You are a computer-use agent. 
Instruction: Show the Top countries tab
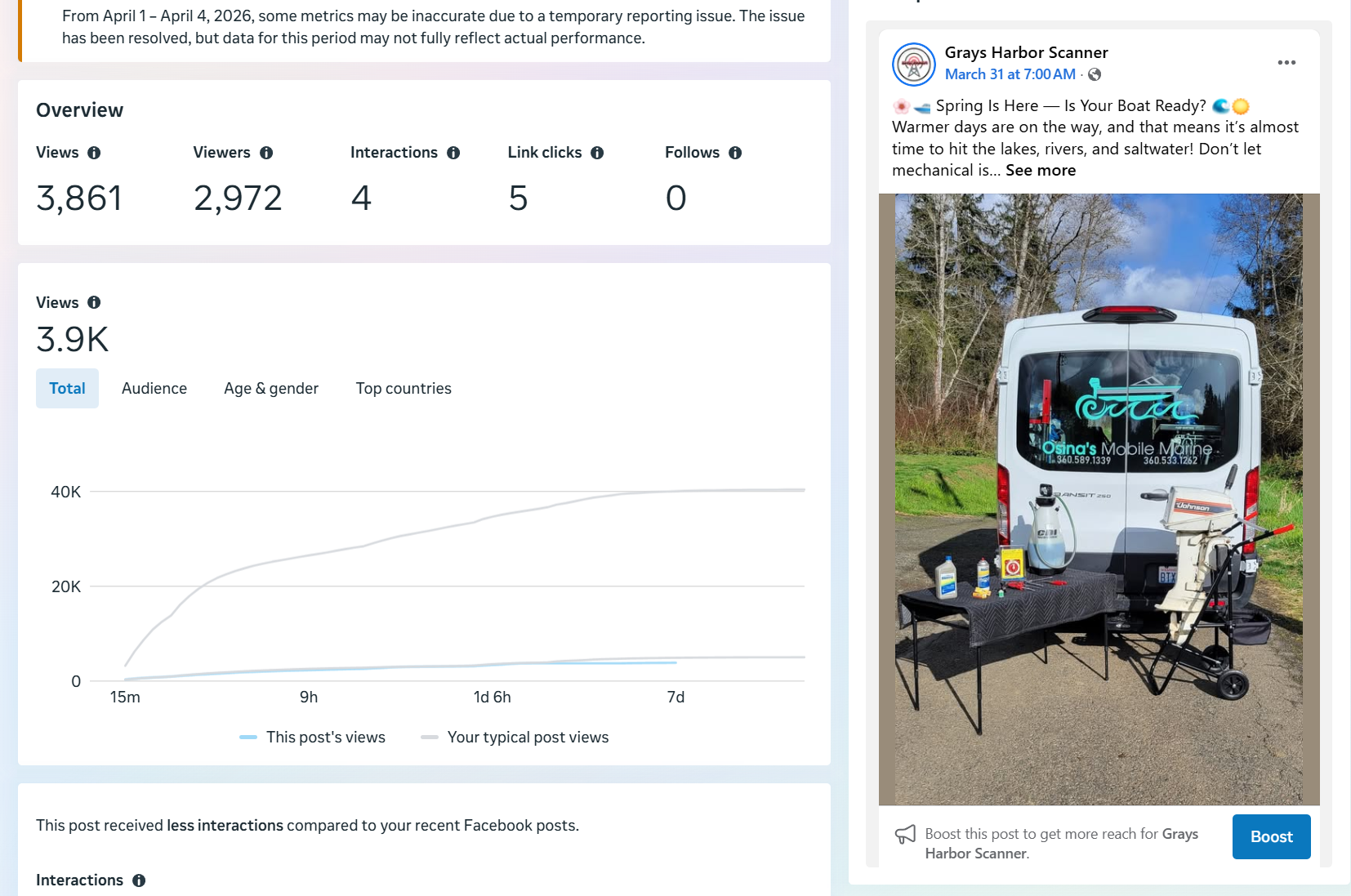(404, 389)
